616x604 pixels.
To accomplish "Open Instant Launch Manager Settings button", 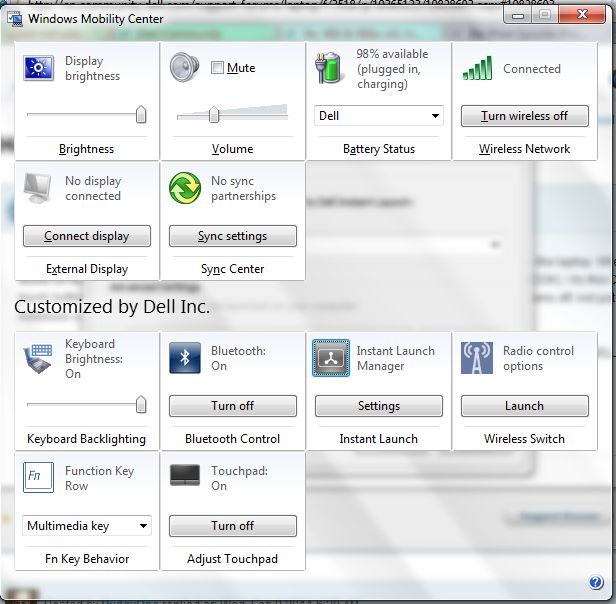I will 379,406.
